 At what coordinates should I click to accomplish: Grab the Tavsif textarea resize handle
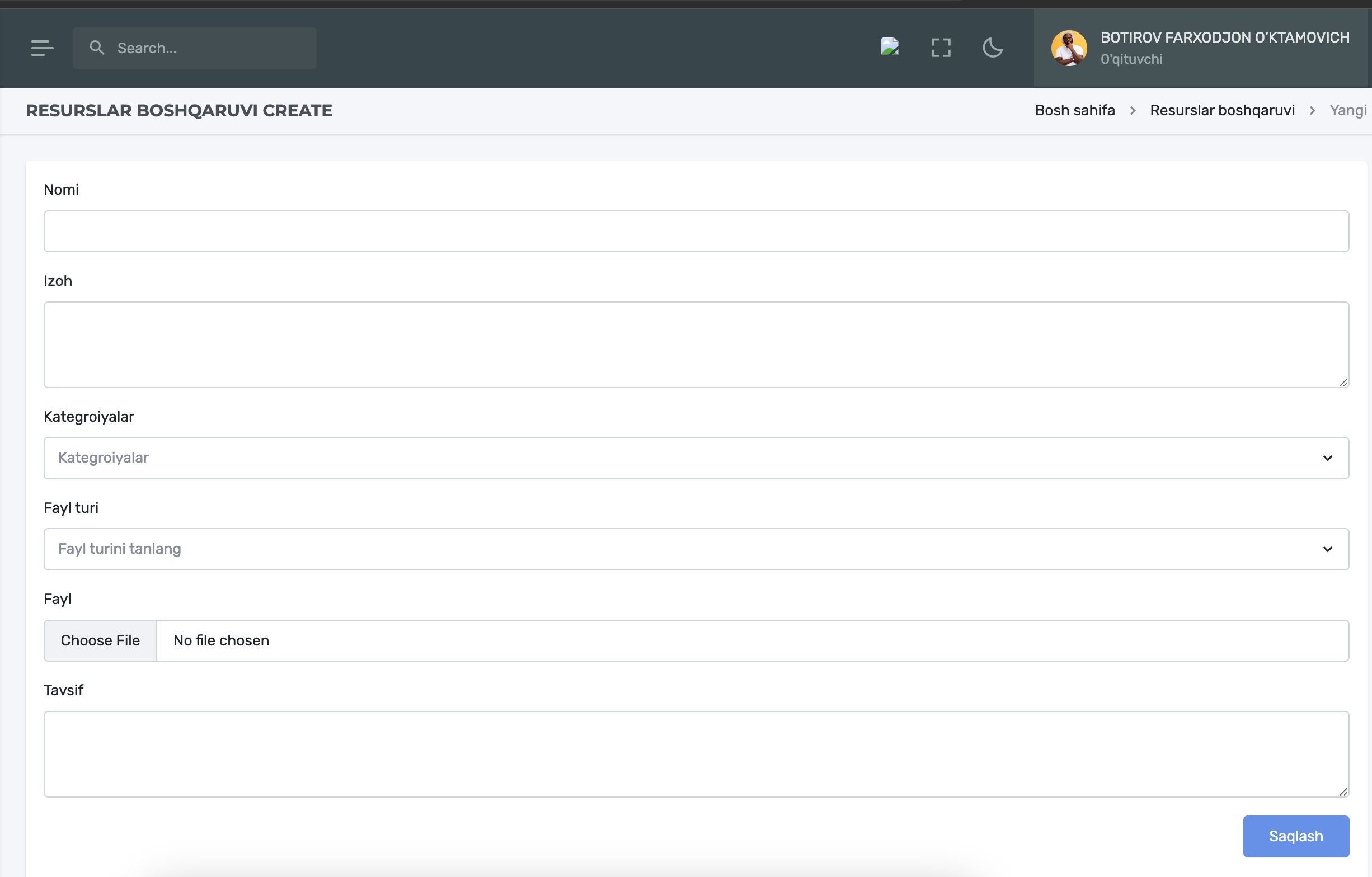1343,791
